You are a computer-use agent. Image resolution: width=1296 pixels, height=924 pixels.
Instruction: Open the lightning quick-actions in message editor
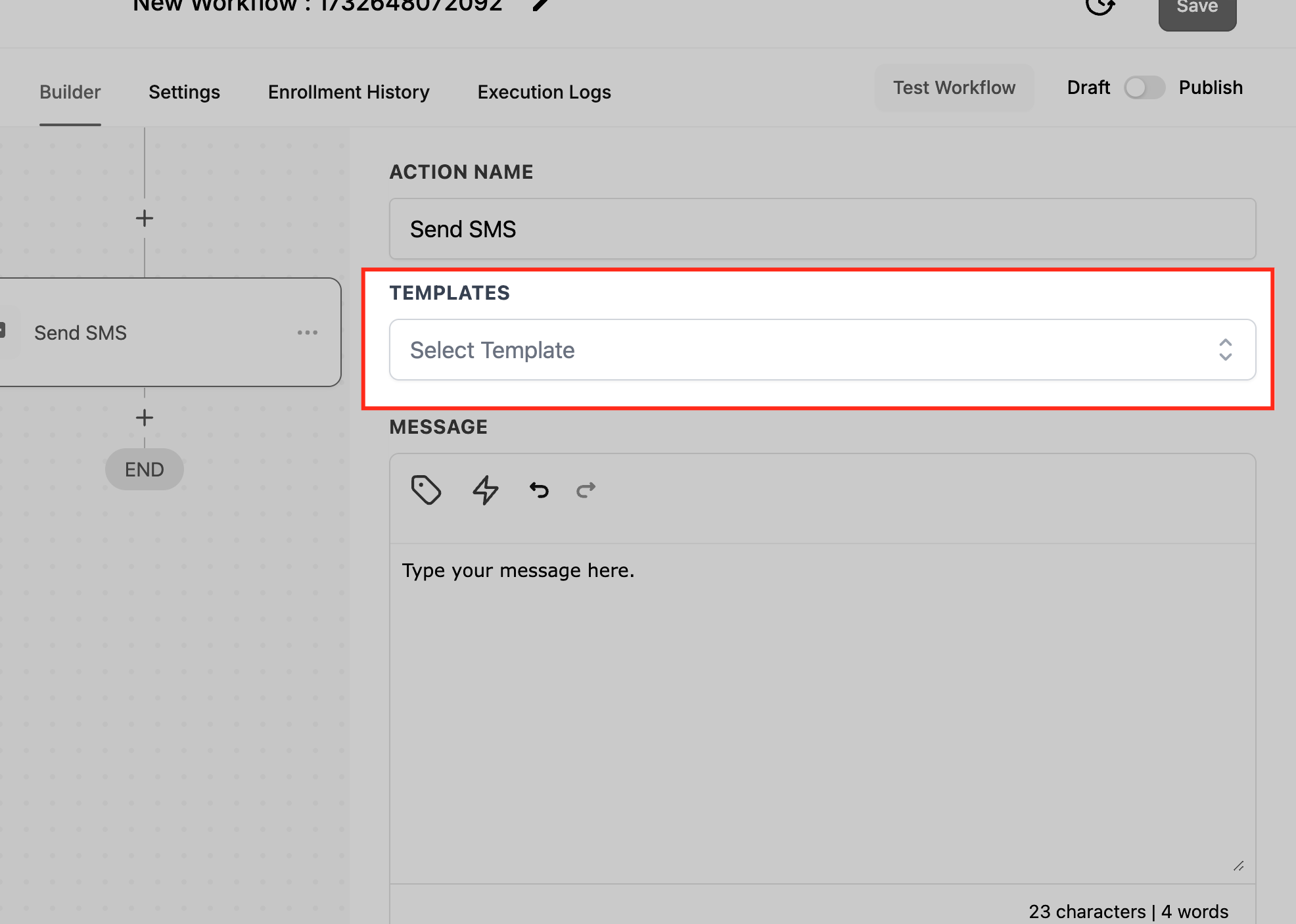pos(485,490)
